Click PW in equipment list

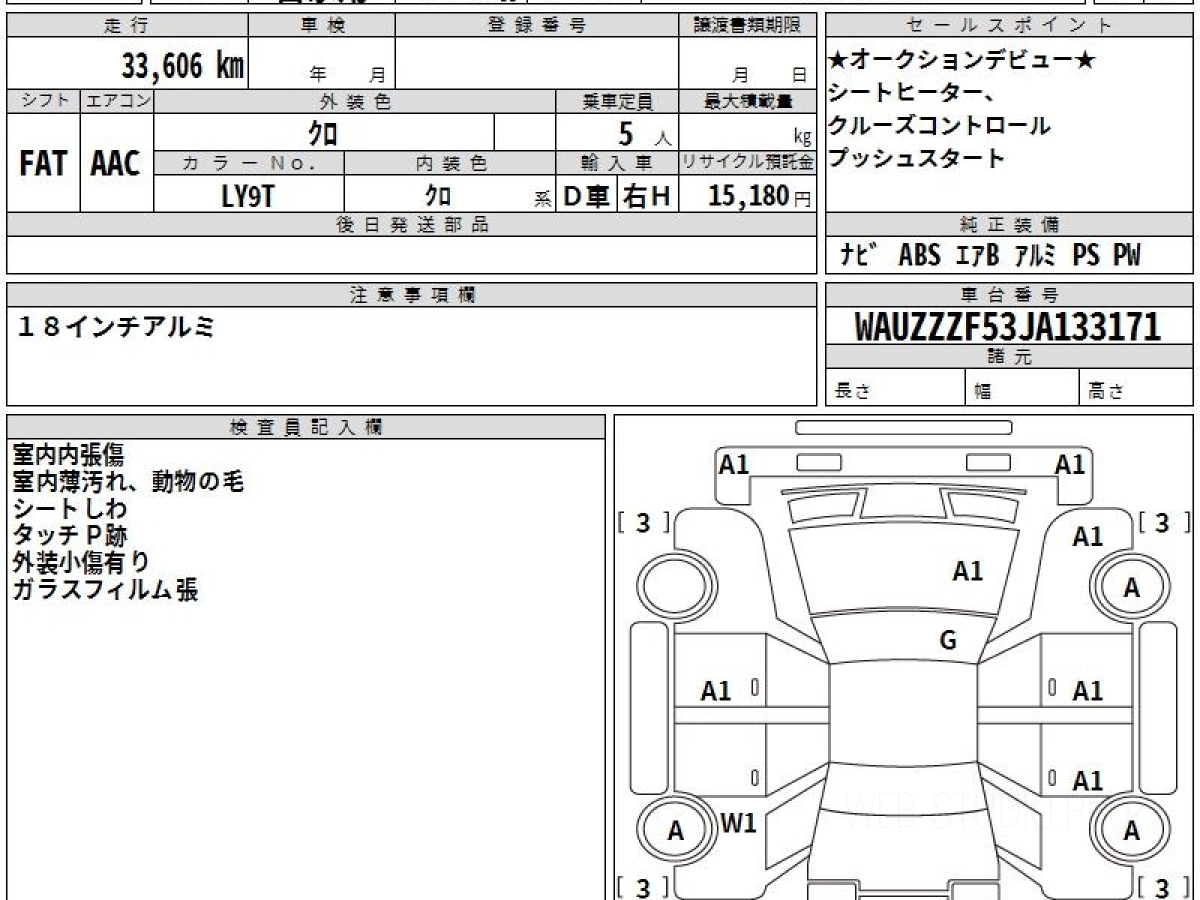click(x=1126, y=256)
